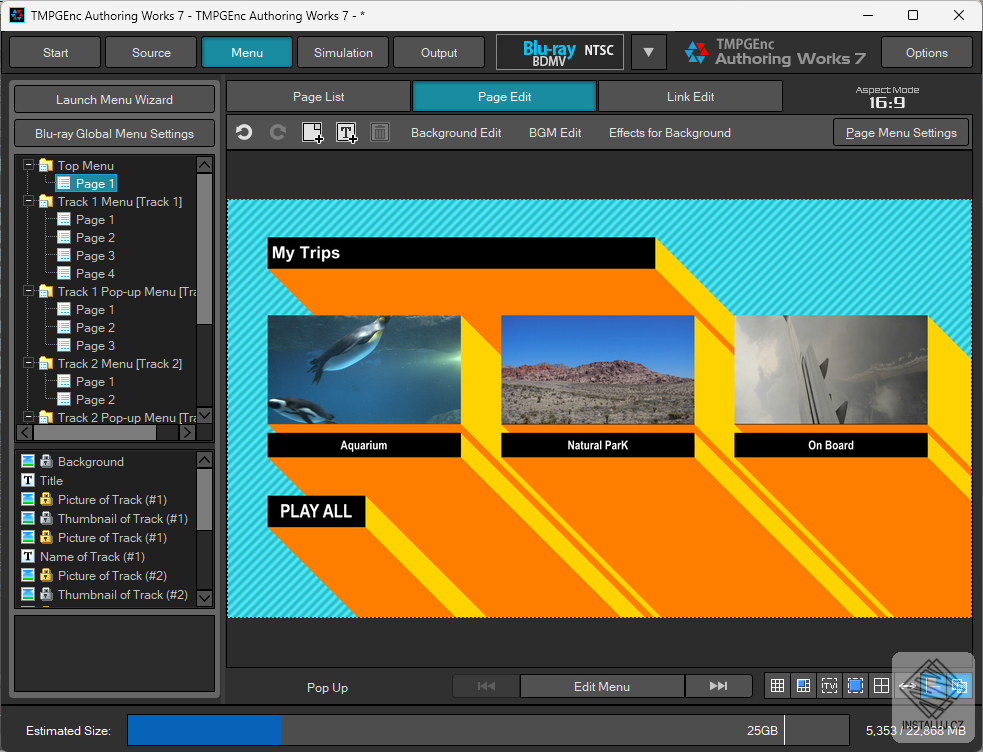Switch to the Start stage tab
983x752 pixels.
coord(55,53)
